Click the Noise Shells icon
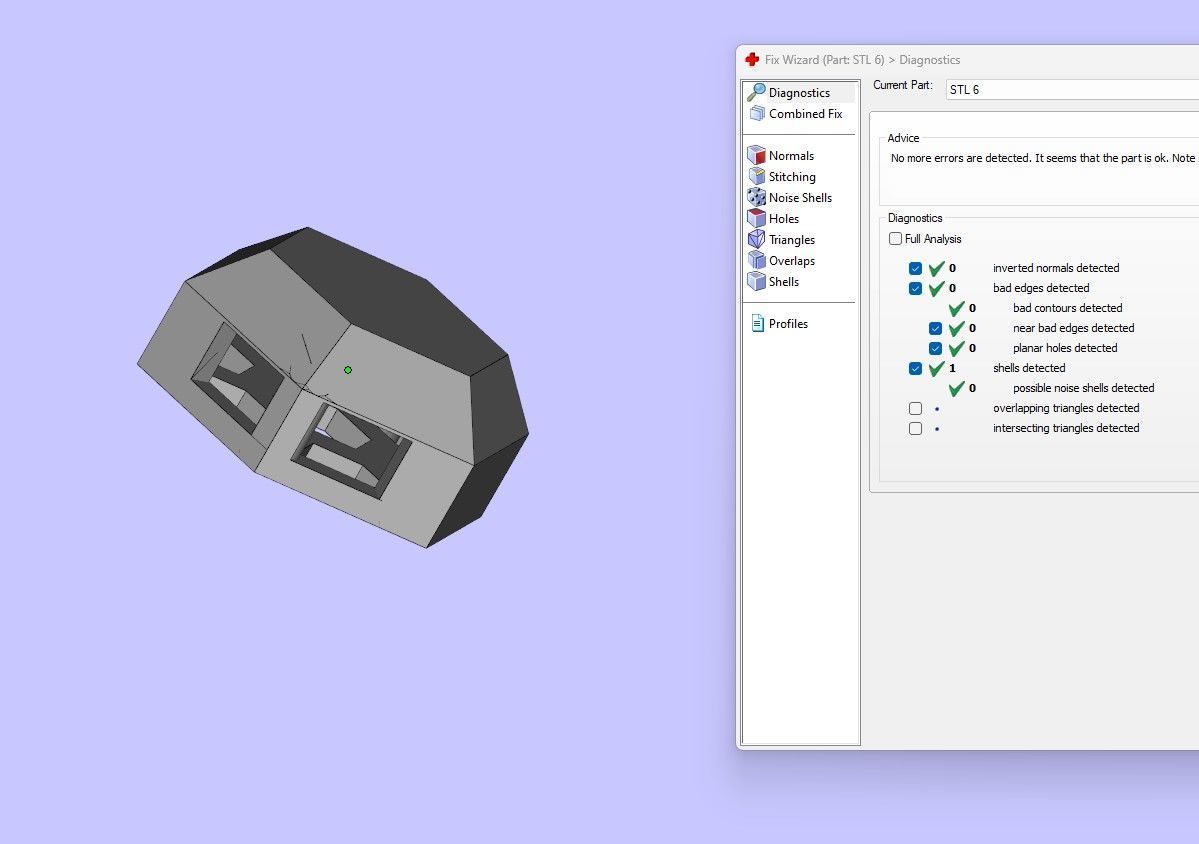 (x=756, y=197)
